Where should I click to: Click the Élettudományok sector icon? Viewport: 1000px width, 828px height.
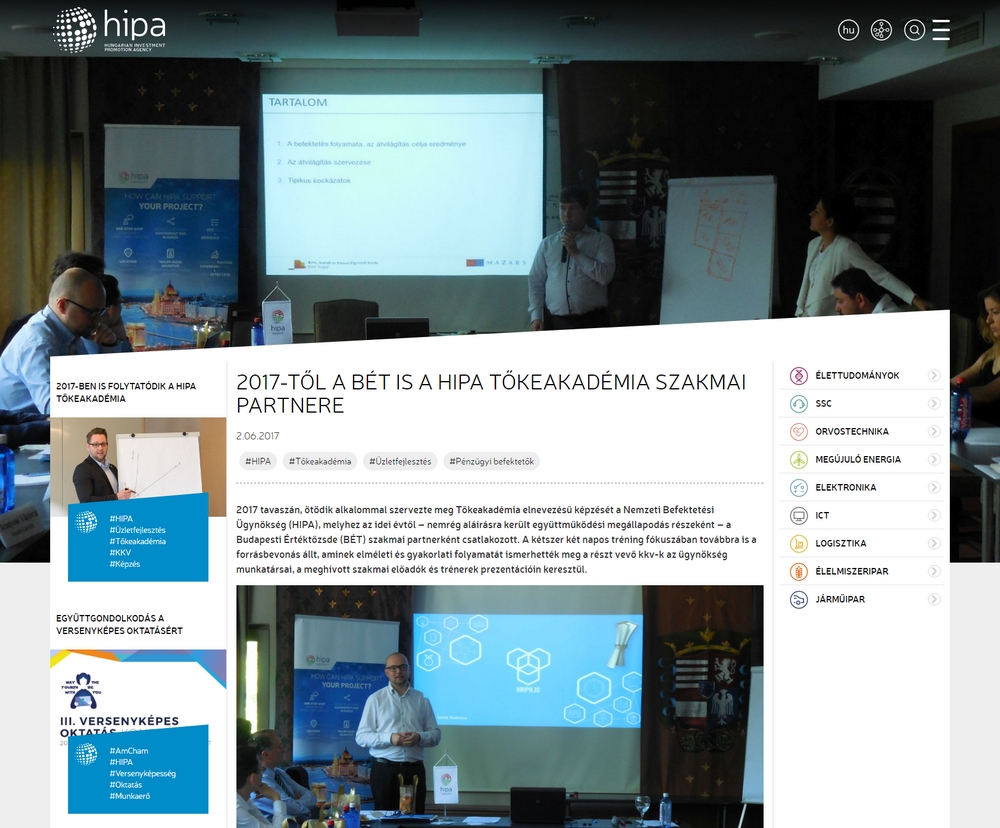coord(798,376)
